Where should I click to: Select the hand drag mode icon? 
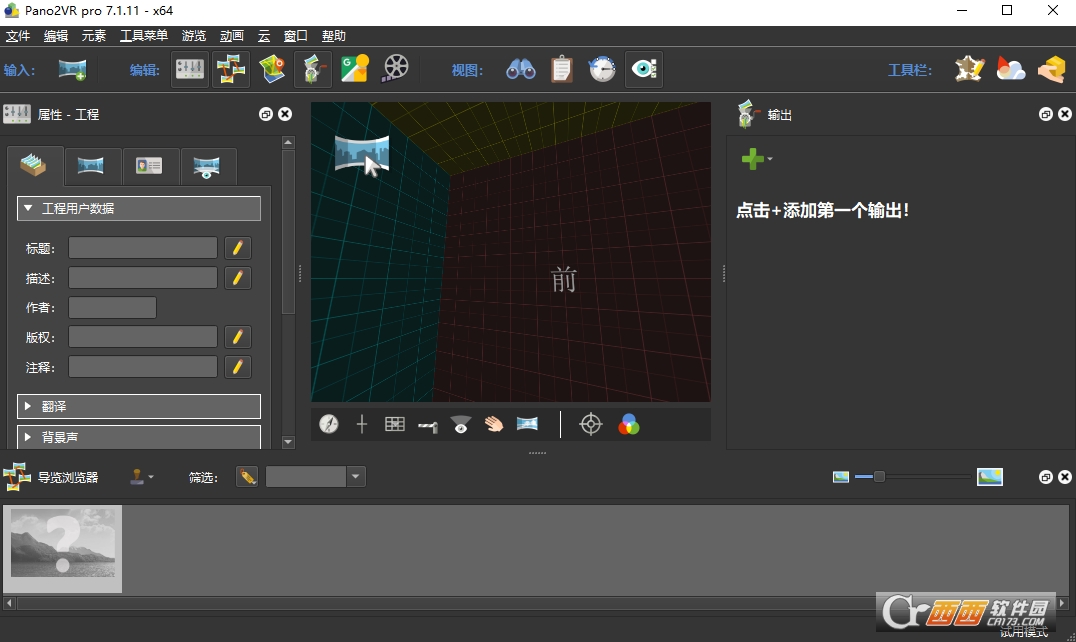[493, 425]
